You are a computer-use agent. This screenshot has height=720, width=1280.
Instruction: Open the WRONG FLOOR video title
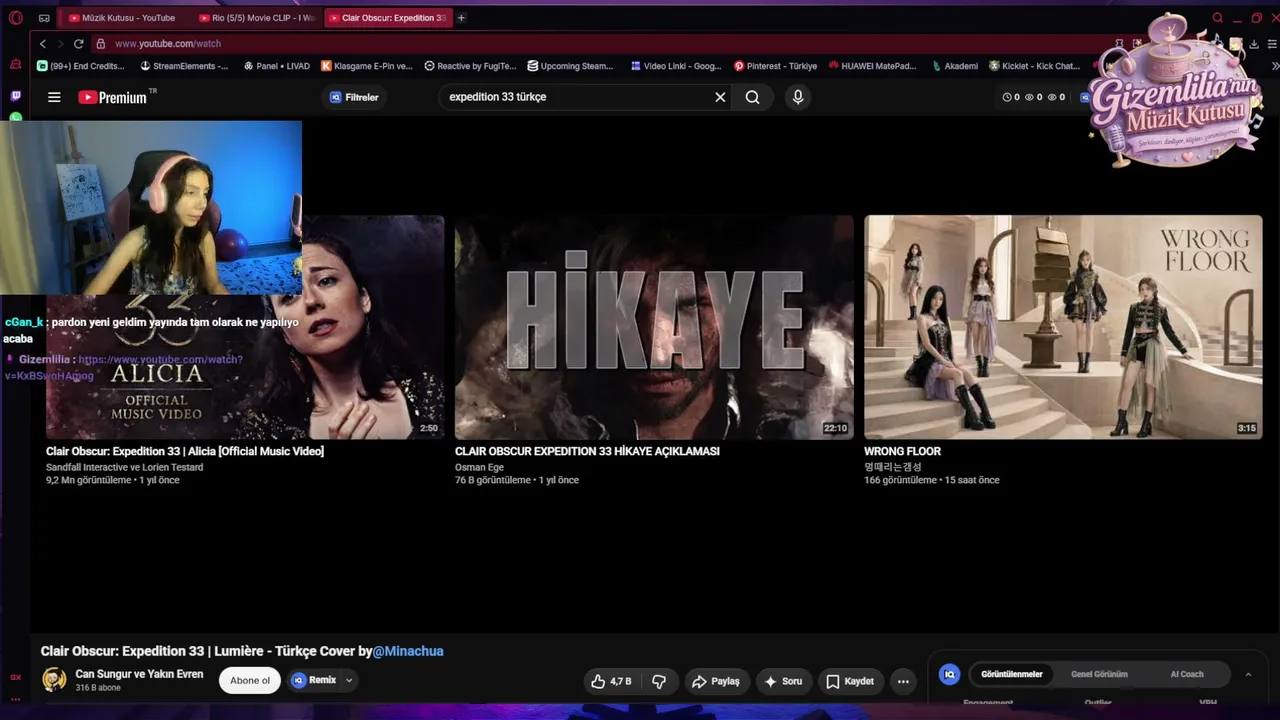(x=902, y=451)
